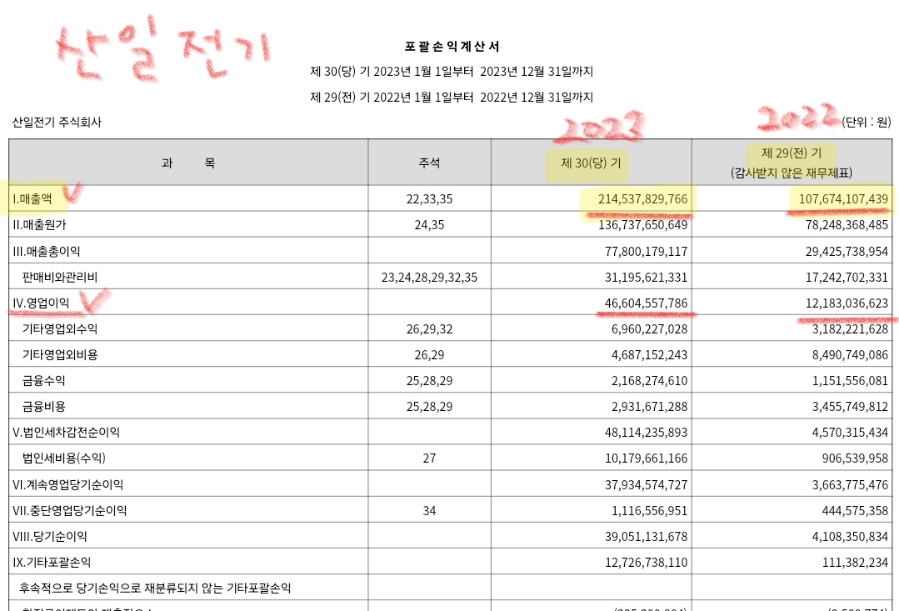The width and height of the screenshot is (899, 611).
Task: Click the value 1,151,556,081
Action: pos(850,381)
